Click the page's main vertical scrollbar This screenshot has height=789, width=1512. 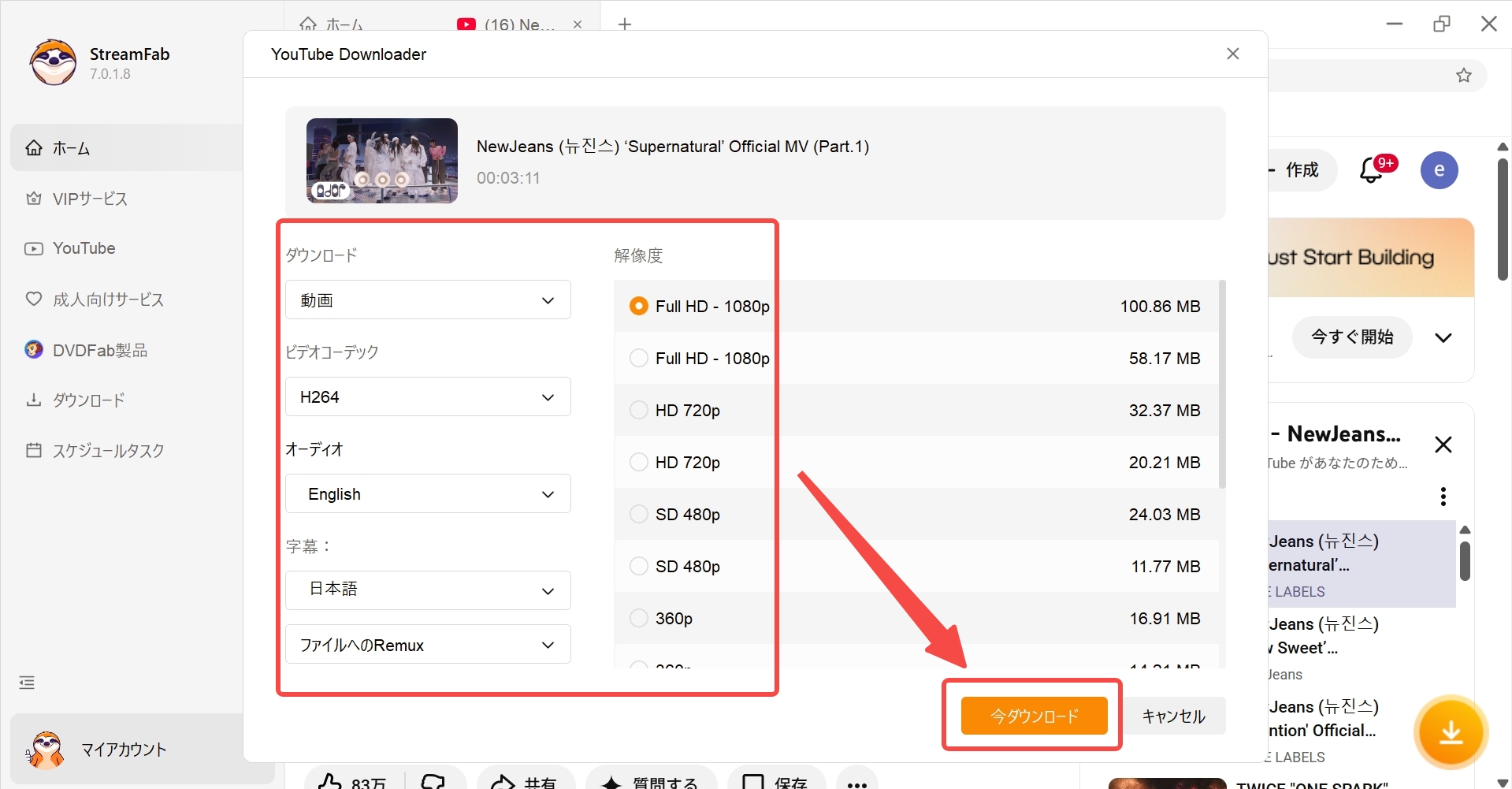click(x=1503, y=220)
